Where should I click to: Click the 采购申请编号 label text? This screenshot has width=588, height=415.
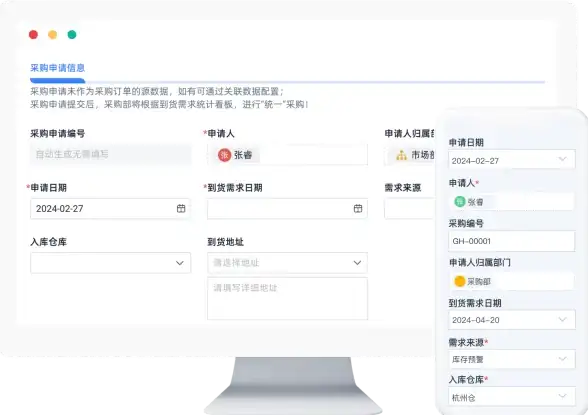tap(57, 133)
